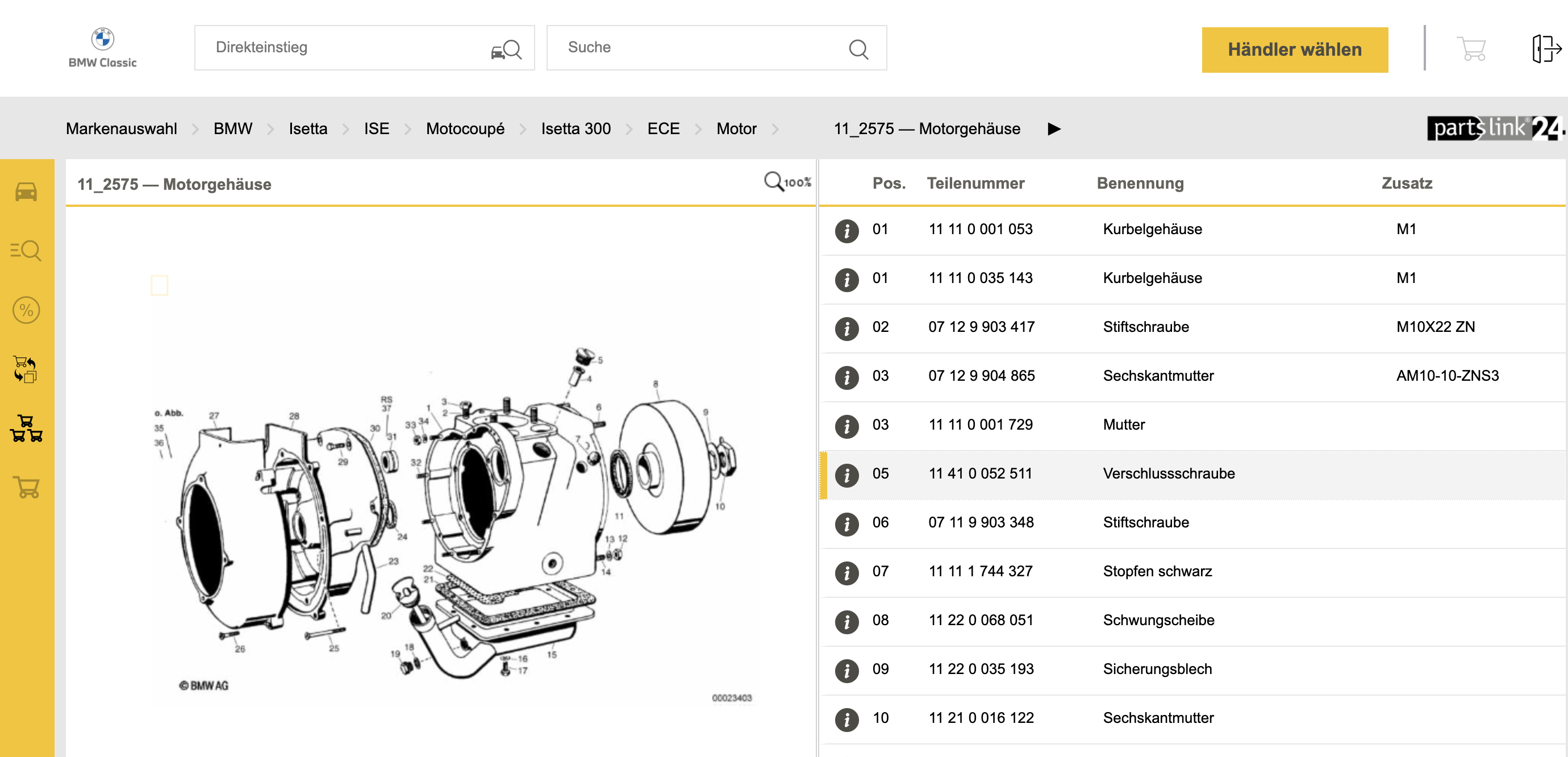Click the percent offers sidebar icon
Image resolution: width=1568 pixels, height=757 pixels.
[x=26, y=310]
